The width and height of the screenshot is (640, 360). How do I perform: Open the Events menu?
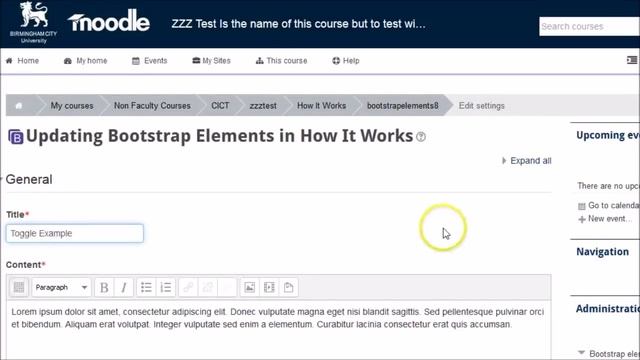tap(150, 61)
